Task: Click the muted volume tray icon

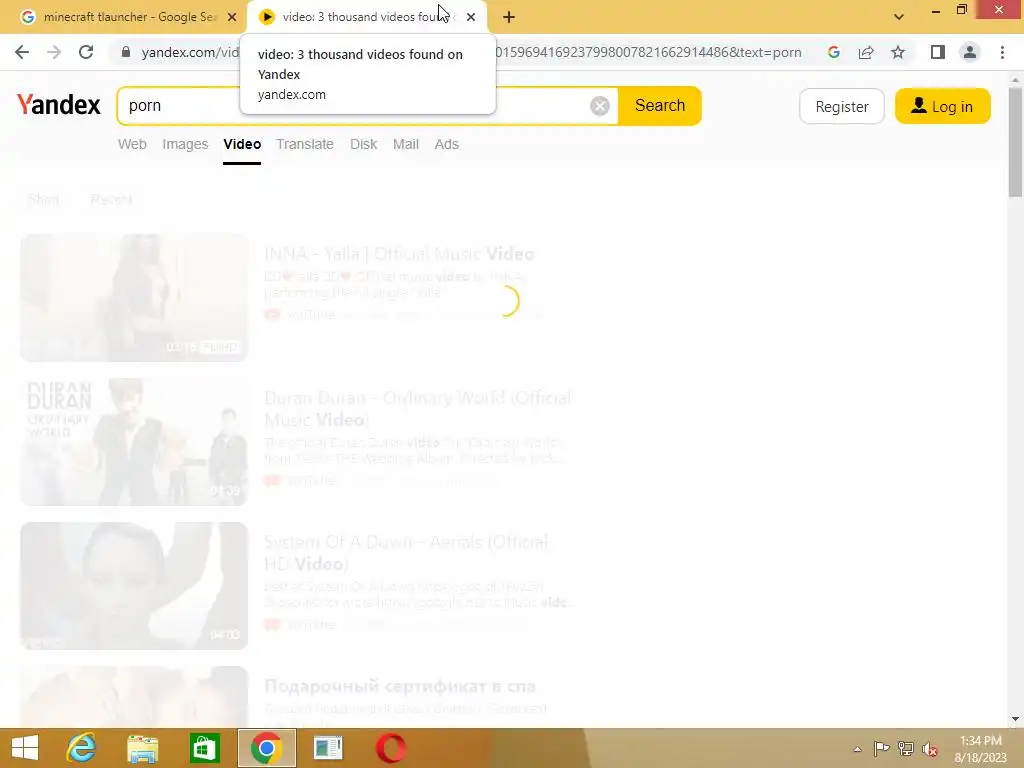Action: [930, 749]
